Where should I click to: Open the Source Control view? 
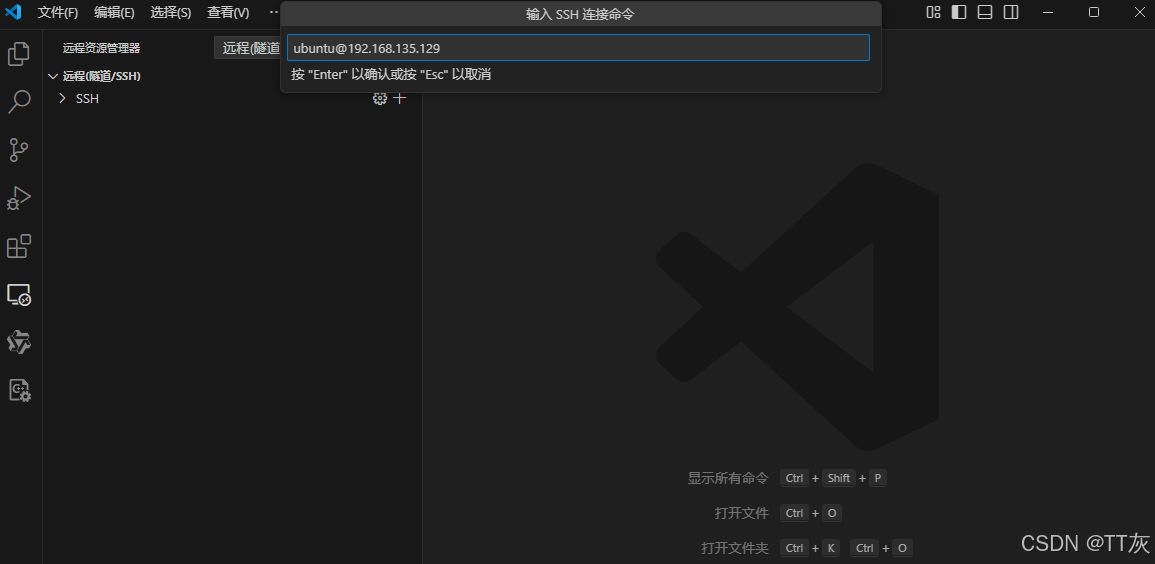(18, 149)
